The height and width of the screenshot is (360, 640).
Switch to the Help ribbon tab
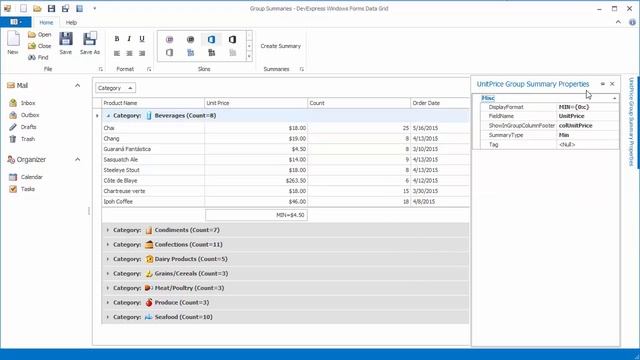[x=71, y=22]
